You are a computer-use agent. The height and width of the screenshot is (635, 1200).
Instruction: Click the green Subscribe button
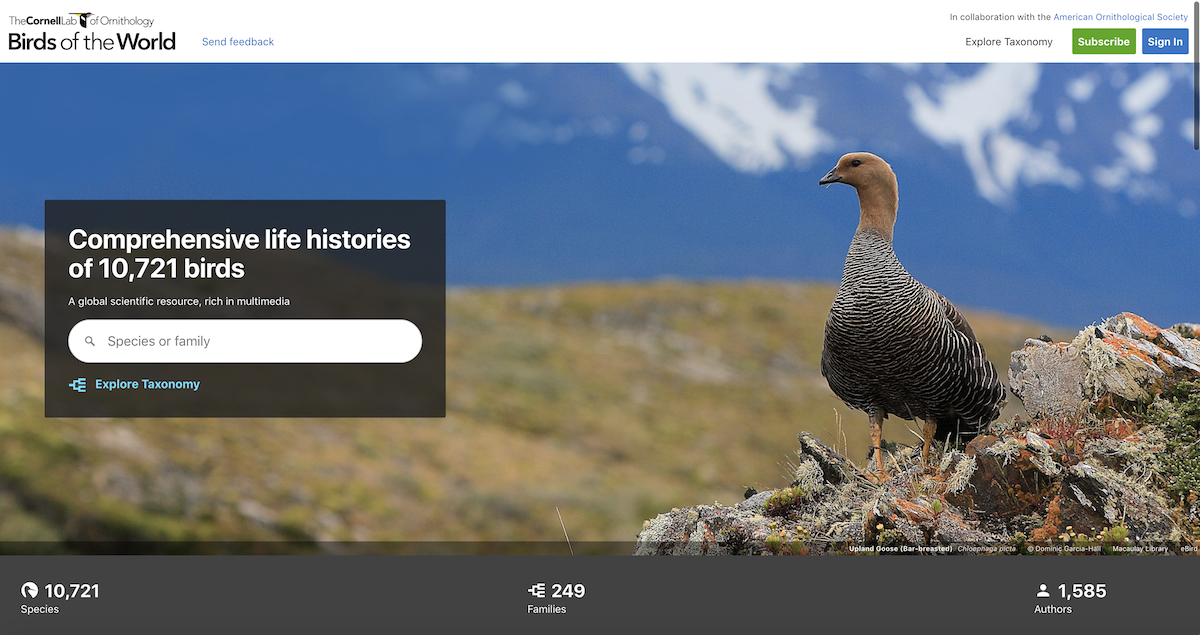coord(1104,42)
